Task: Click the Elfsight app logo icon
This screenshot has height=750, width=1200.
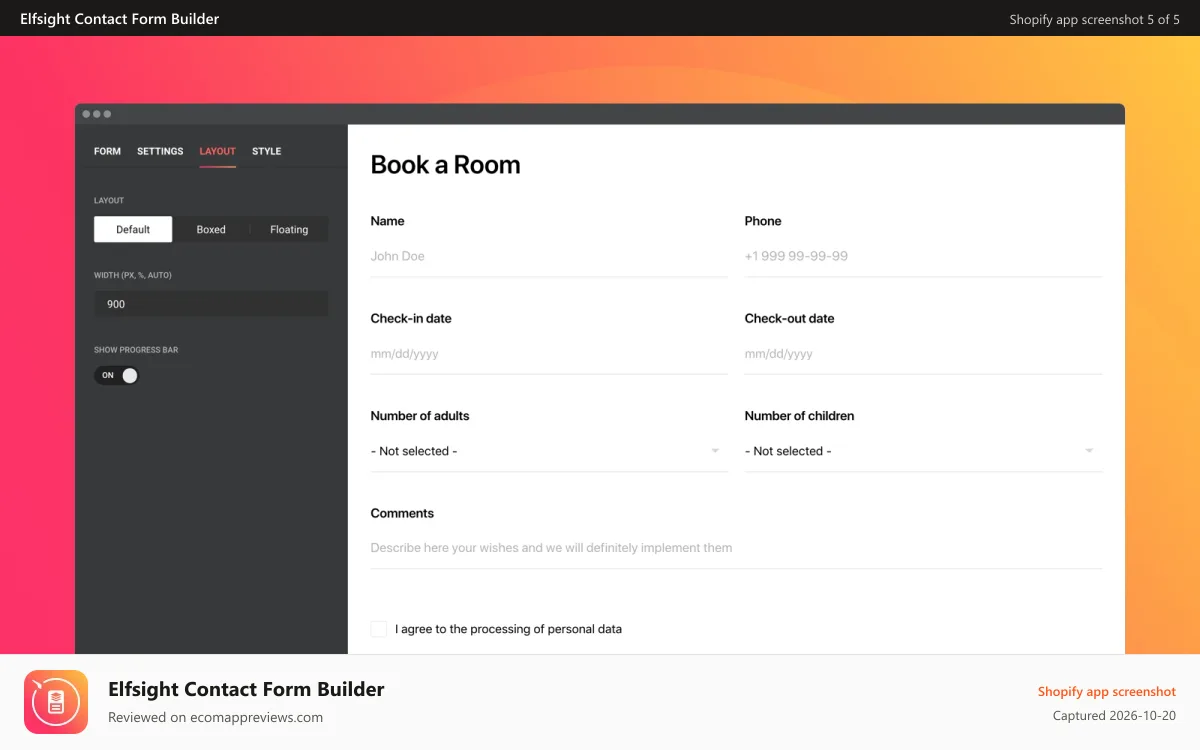Action: coord(56,702)
